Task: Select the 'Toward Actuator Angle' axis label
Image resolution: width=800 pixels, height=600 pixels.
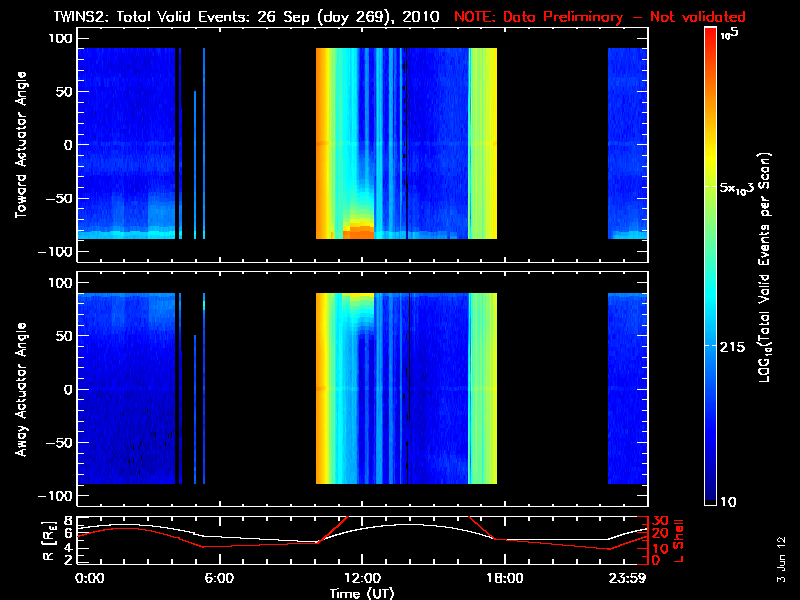Action: [18, 146]
